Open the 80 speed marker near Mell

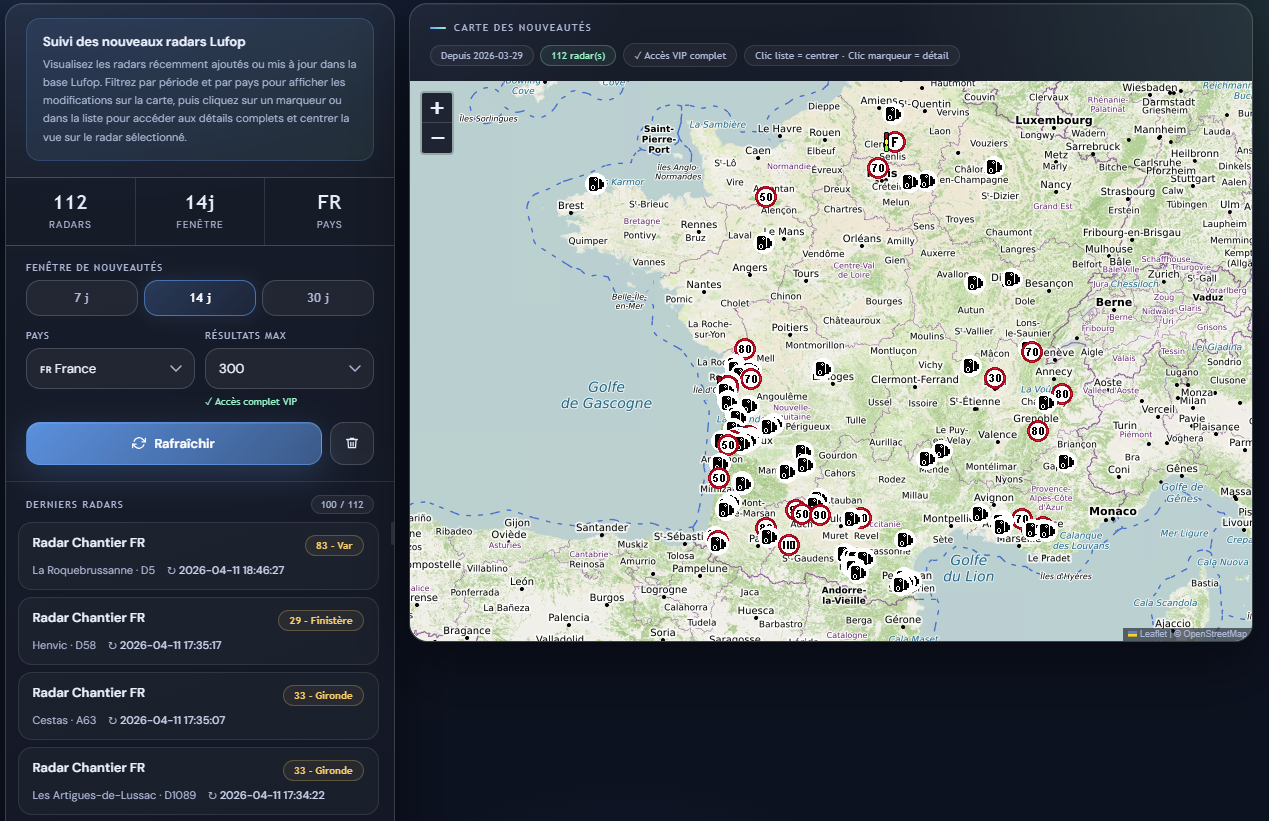(744, 350)
